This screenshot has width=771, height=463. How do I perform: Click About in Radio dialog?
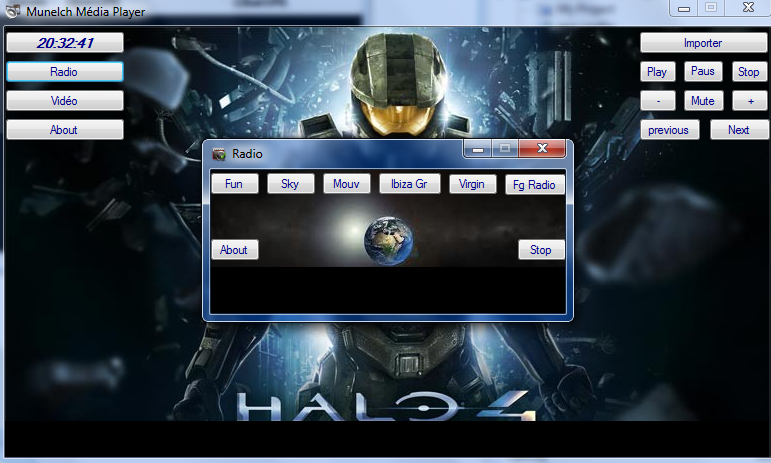coord(235,250)
